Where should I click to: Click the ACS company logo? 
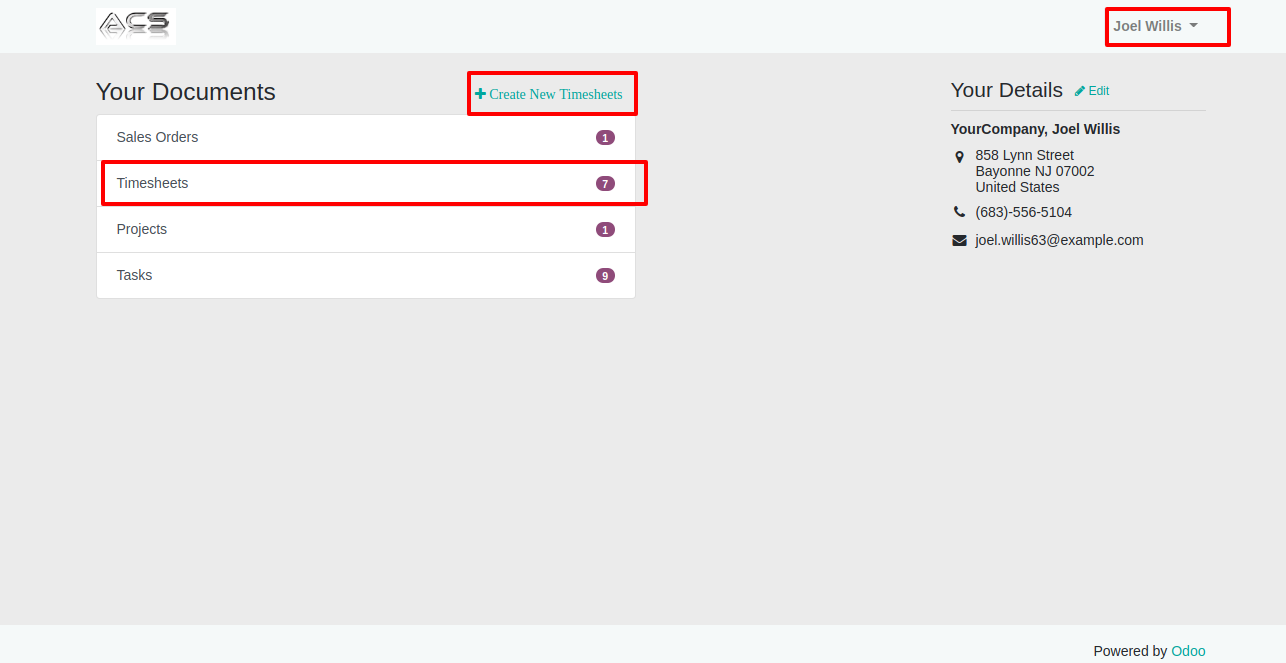[x=136, y=26]
